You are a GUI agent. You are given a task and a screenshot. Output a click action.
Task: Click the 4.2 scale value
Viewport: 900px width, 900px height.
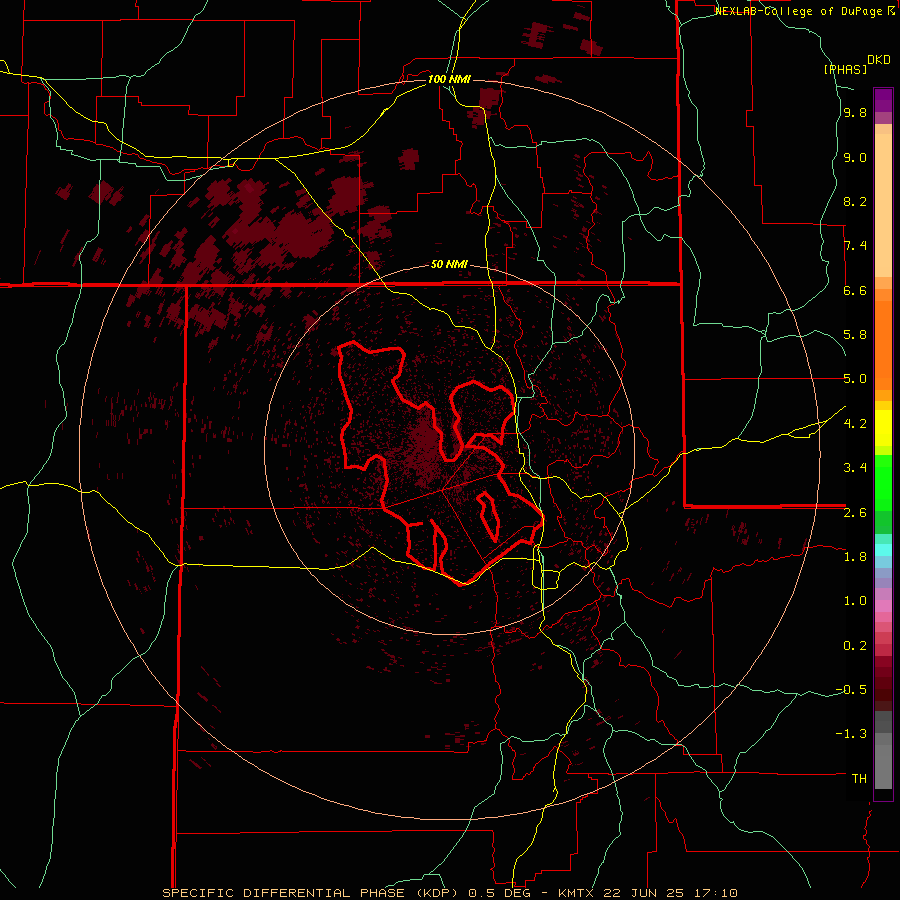[x=855, y=424]
